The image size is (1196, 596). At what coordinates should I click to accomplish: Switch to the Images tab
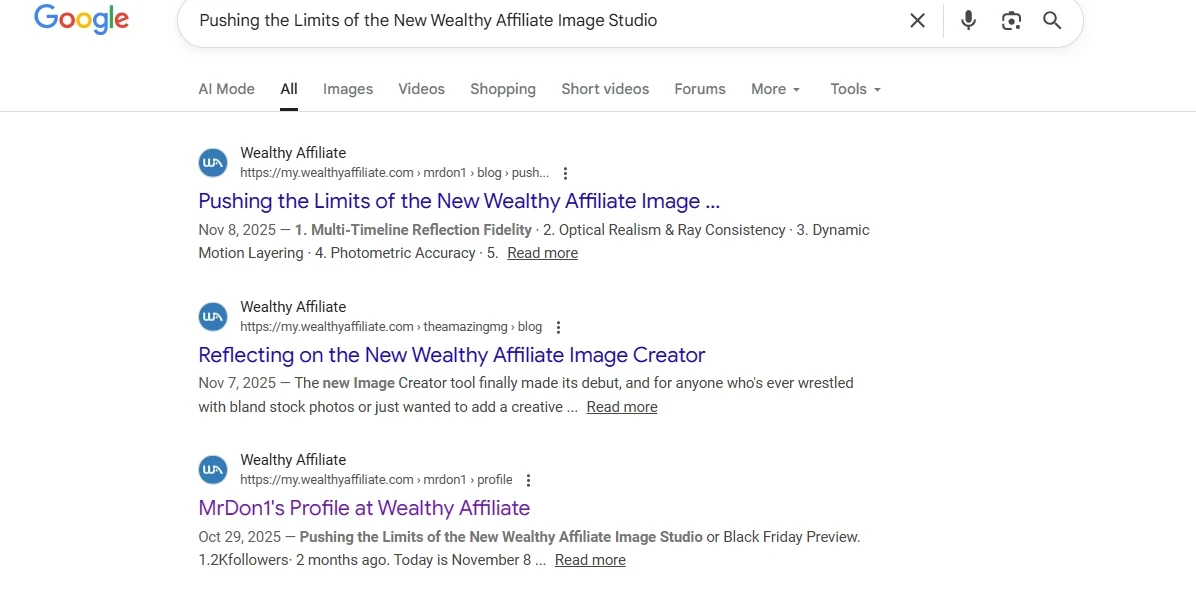click(x=348, y=89)
